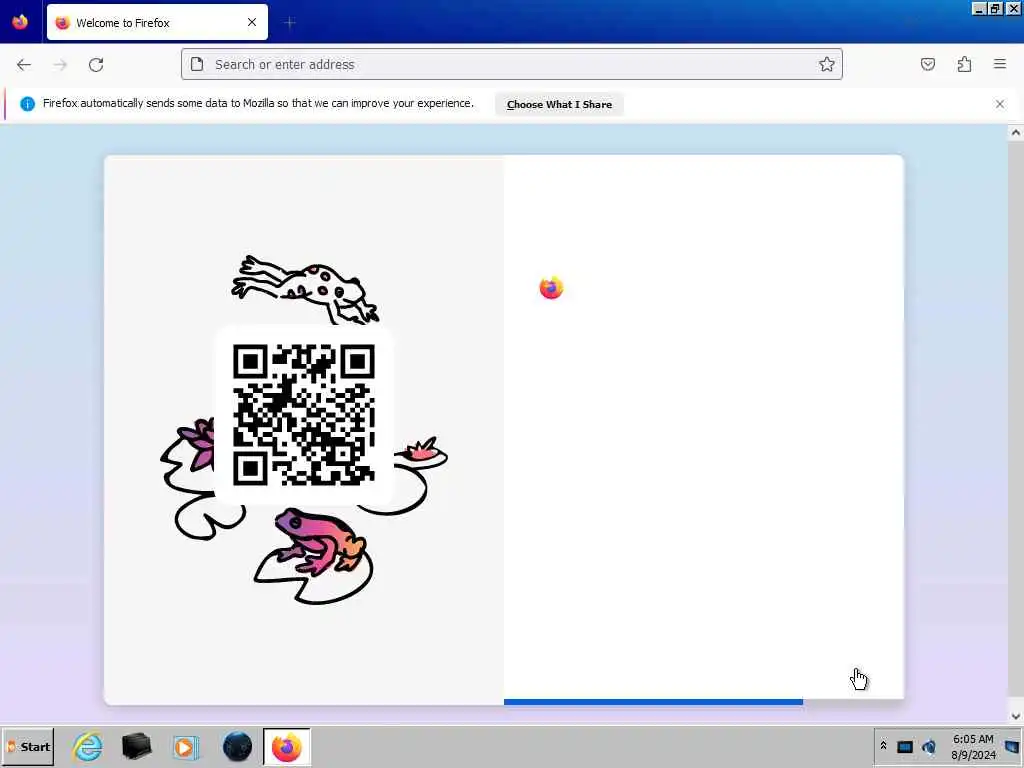Click the scrollbar down arrow

point(1016,716)
